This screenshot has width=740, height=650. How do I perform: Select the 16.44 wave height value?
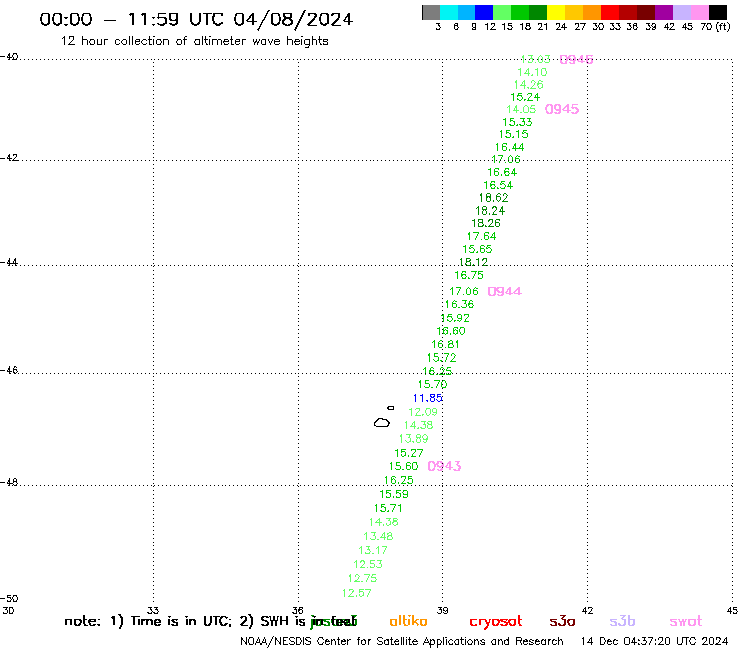point(510,147)
